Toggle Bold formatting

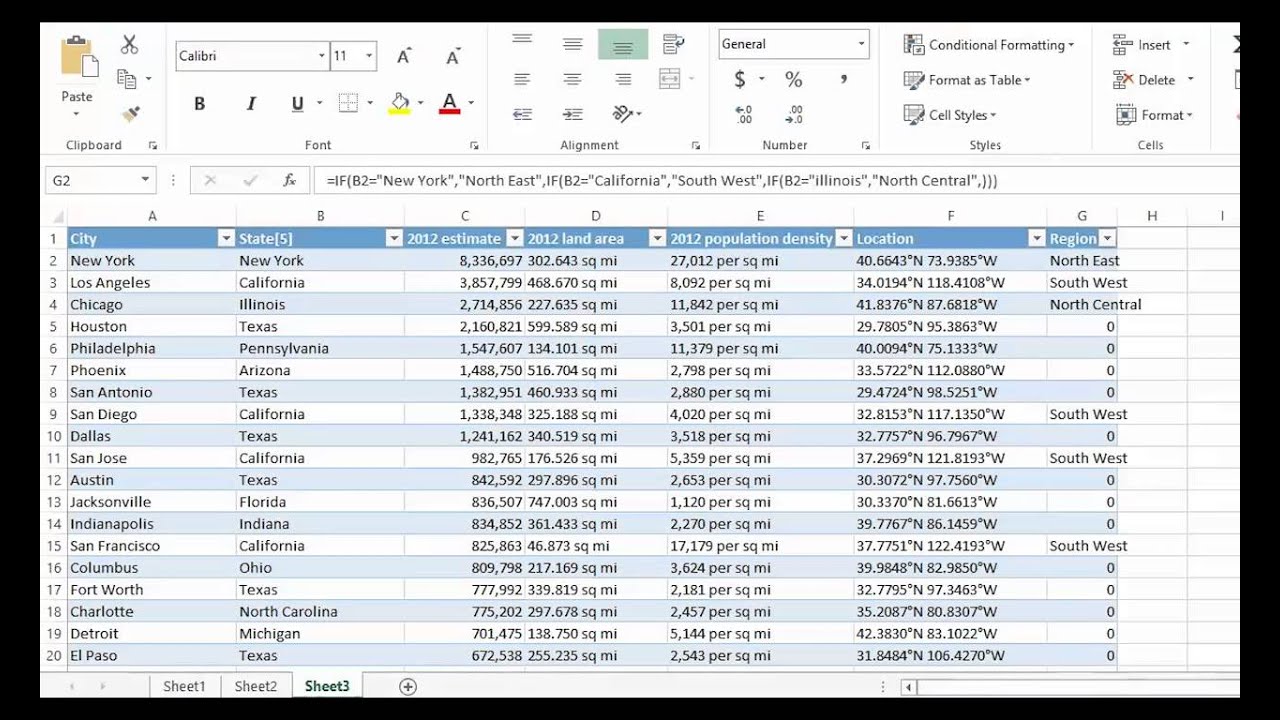[x=199, y=103]
